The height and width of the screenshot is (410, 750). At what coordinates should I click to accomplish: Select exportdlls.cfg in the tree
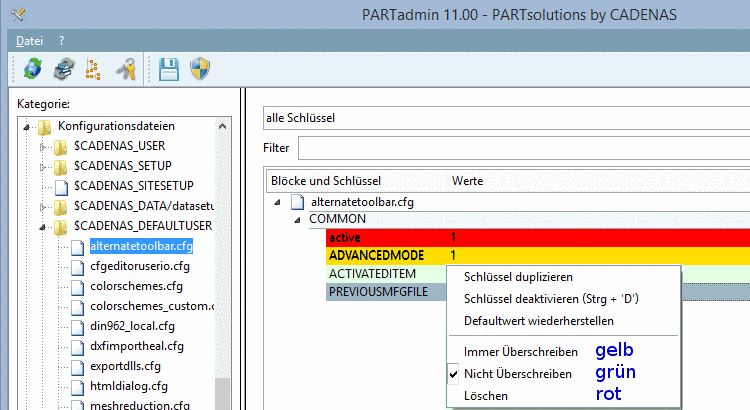[125, 366]
